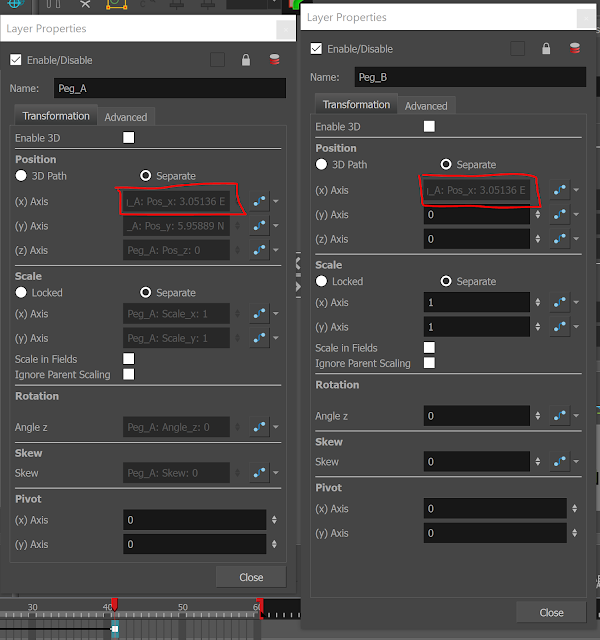The image size is (600, 640).
Task: Select Locked scale option for Peg_B
Action: click(x=321, y=281)
